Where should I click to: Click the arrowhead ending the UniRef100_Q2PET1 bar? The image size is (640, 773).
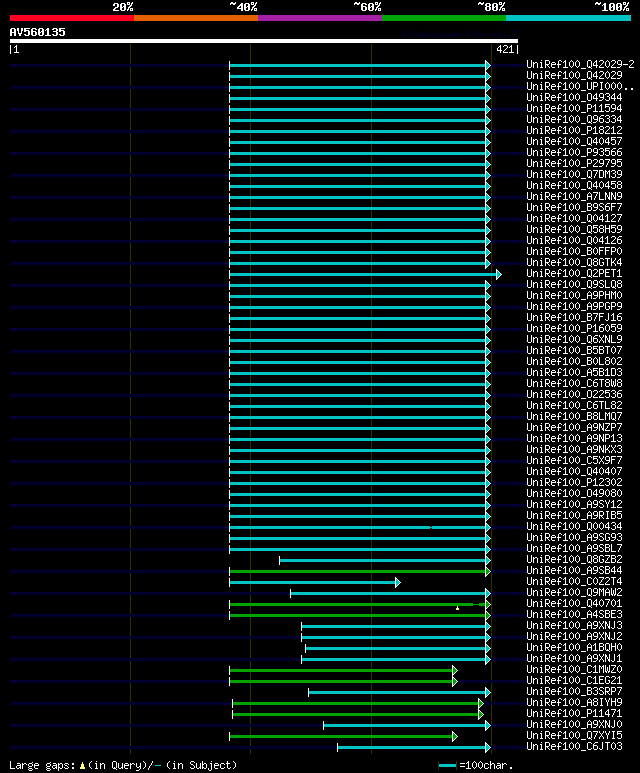coord(499,274)
